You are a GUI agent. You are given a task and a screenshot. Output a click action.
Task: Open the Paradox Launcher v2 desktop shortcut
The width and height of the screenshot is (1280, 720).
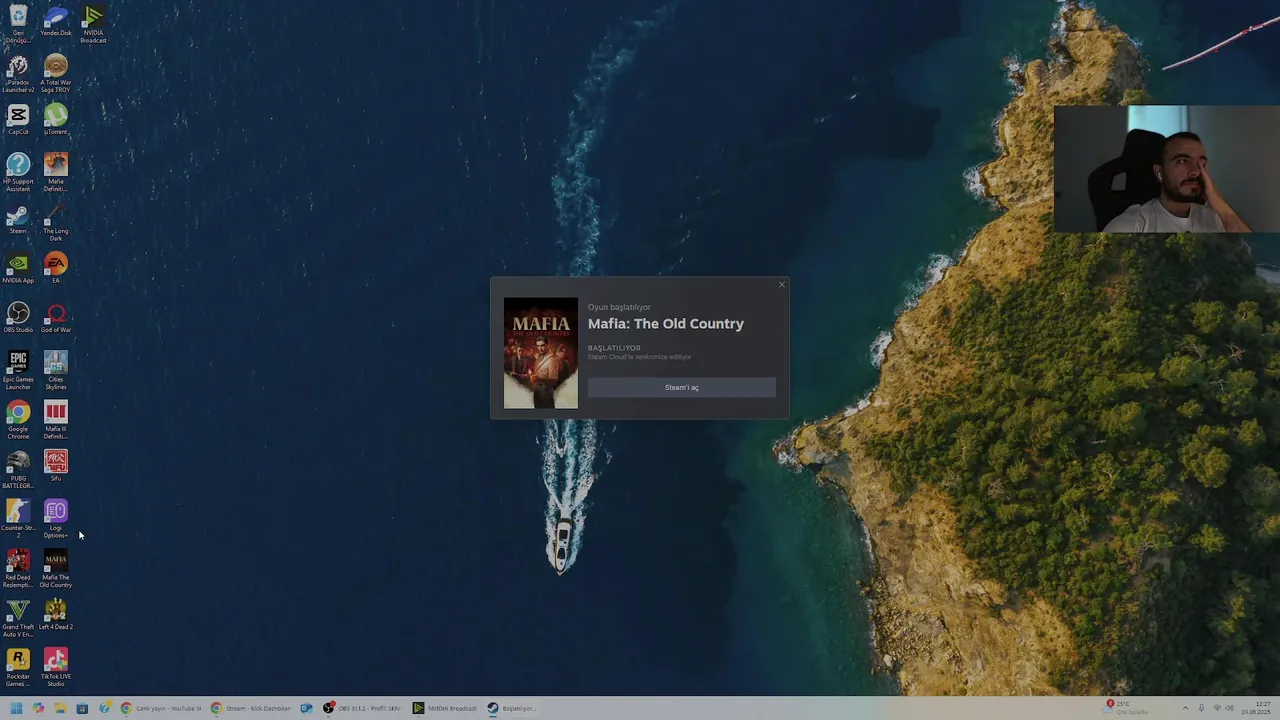pos(18,75)
